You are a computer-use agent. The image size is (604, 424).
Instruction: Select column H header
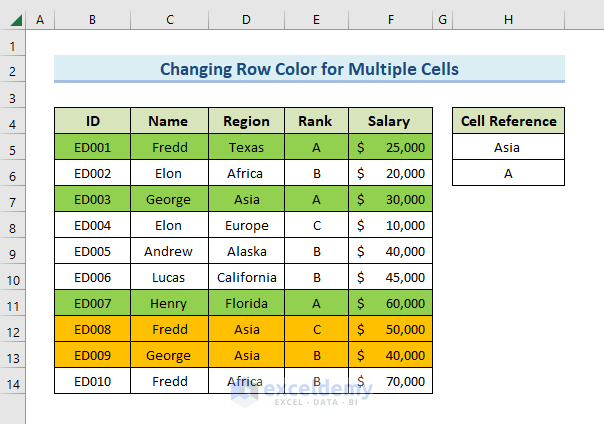(508, 20)
